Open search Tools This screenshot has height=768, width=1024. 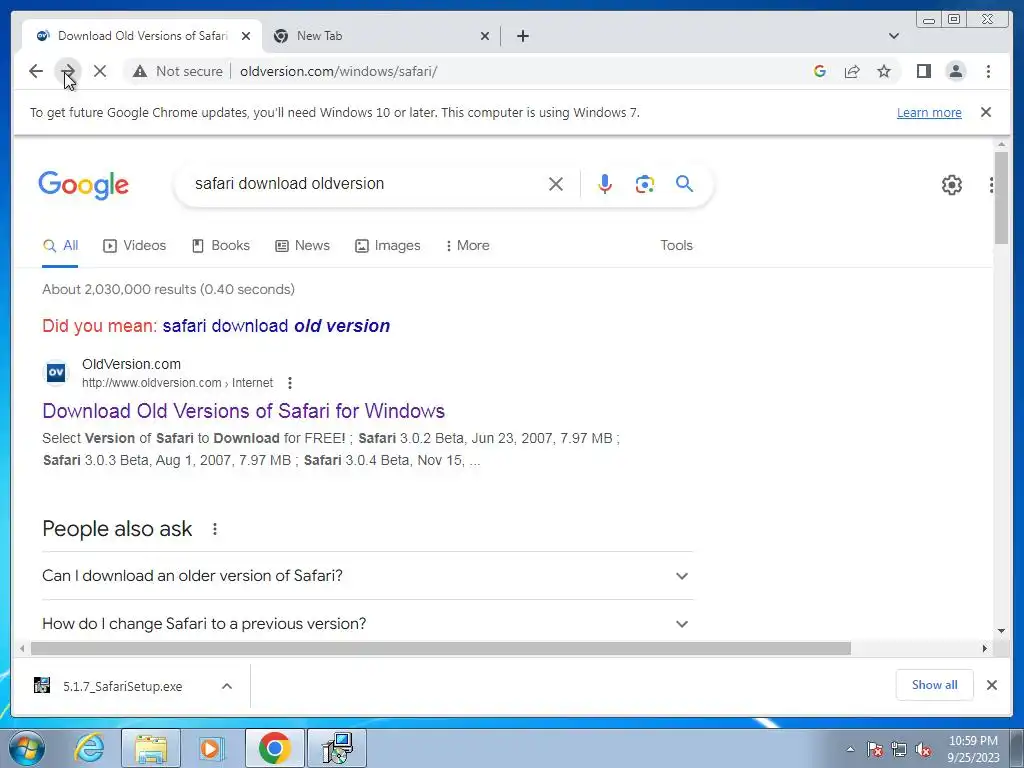coord(676,246)
